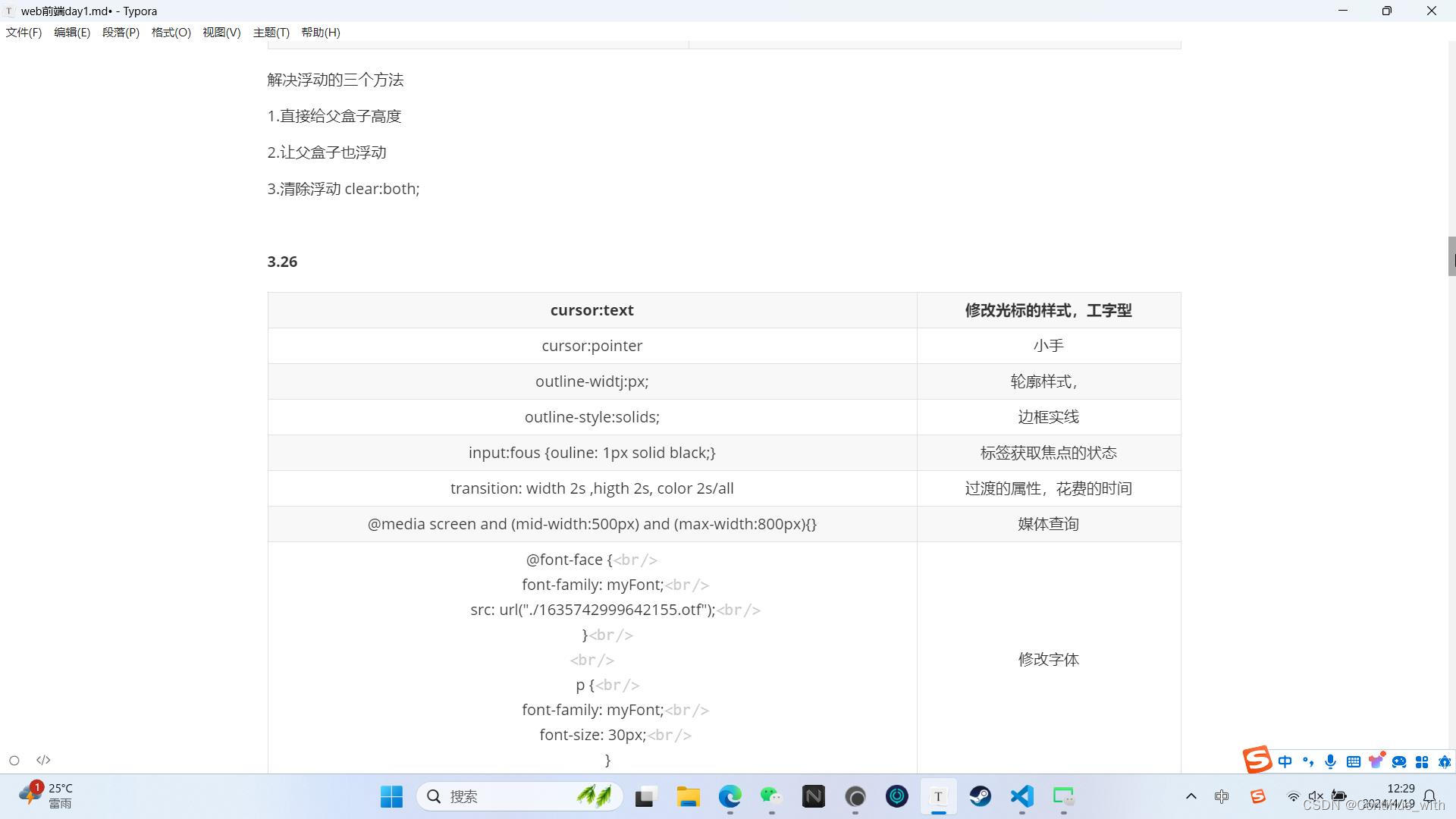Toggle the sidebar circle icon at bottom-left
The image size is (1456, 819).
point(14,761)
